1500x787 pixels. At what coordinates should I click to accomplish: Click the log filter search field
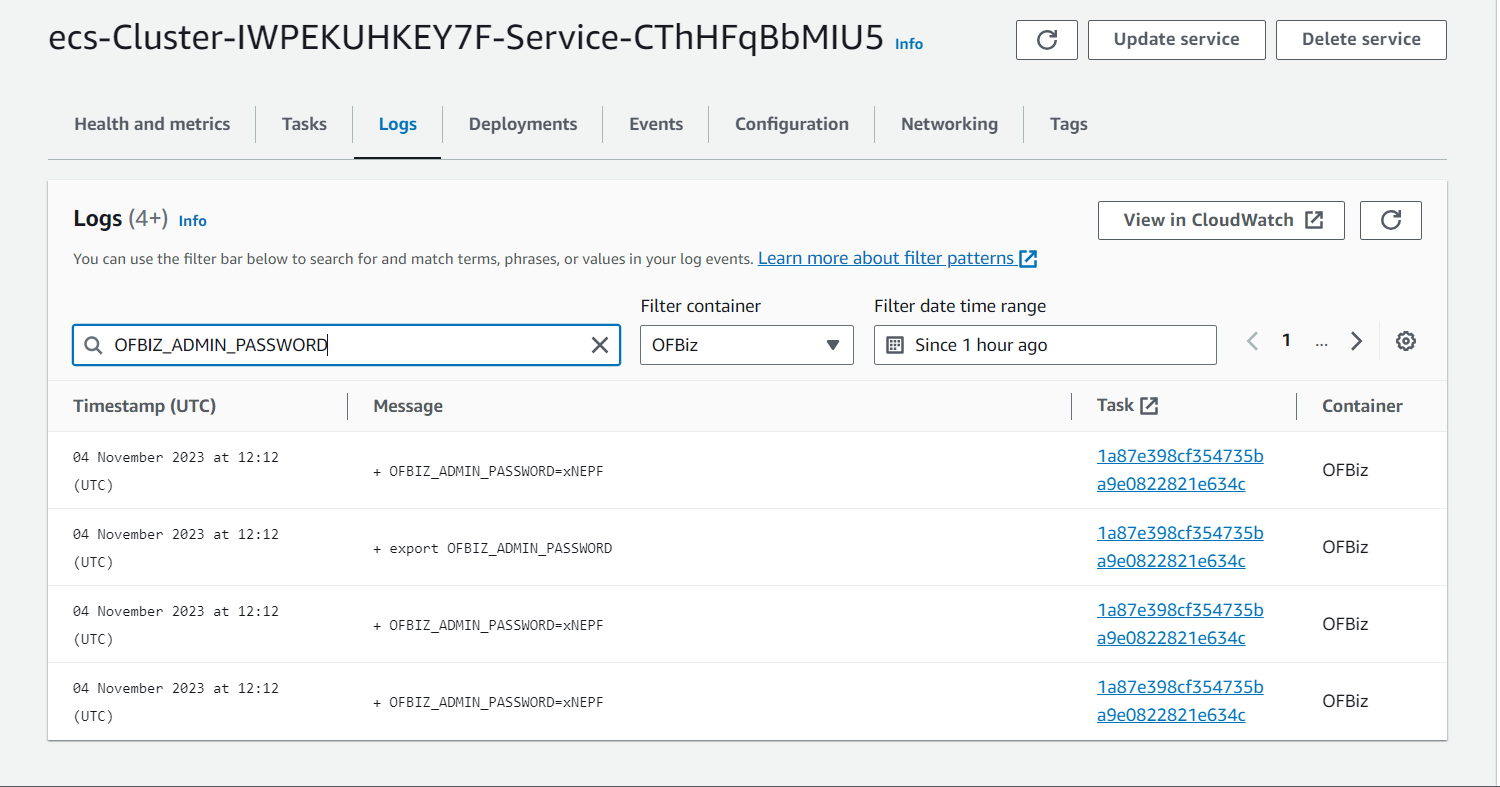346,345
